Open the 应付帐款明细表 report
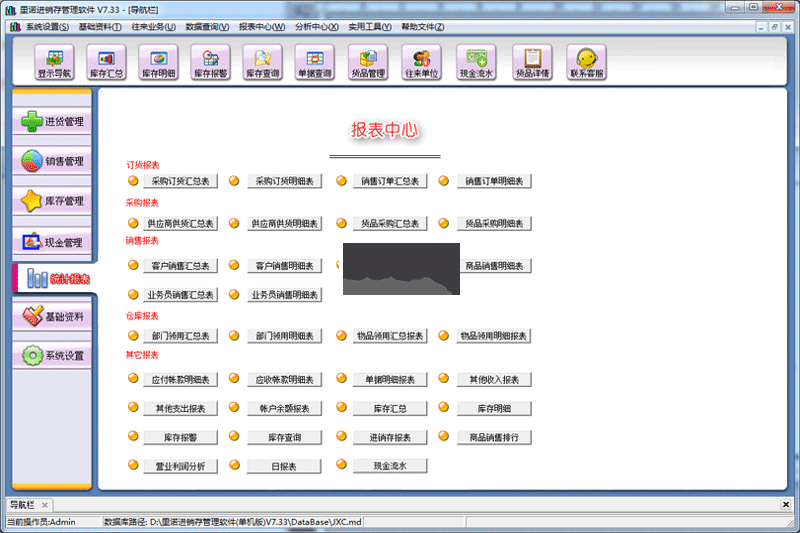The height and width of the screenshot is (533, 800). (x=181, y=379)
